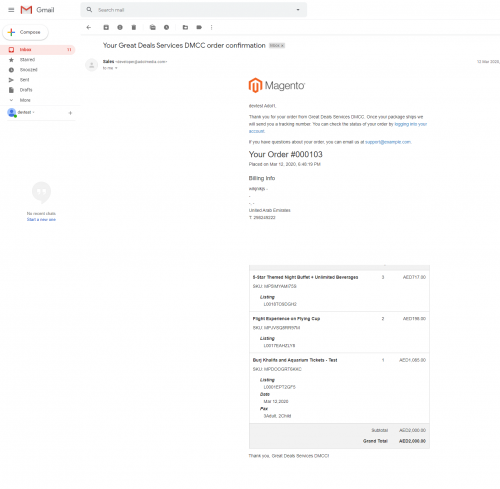
Task: Move email to a folder
Action: [x=185, y=27]
